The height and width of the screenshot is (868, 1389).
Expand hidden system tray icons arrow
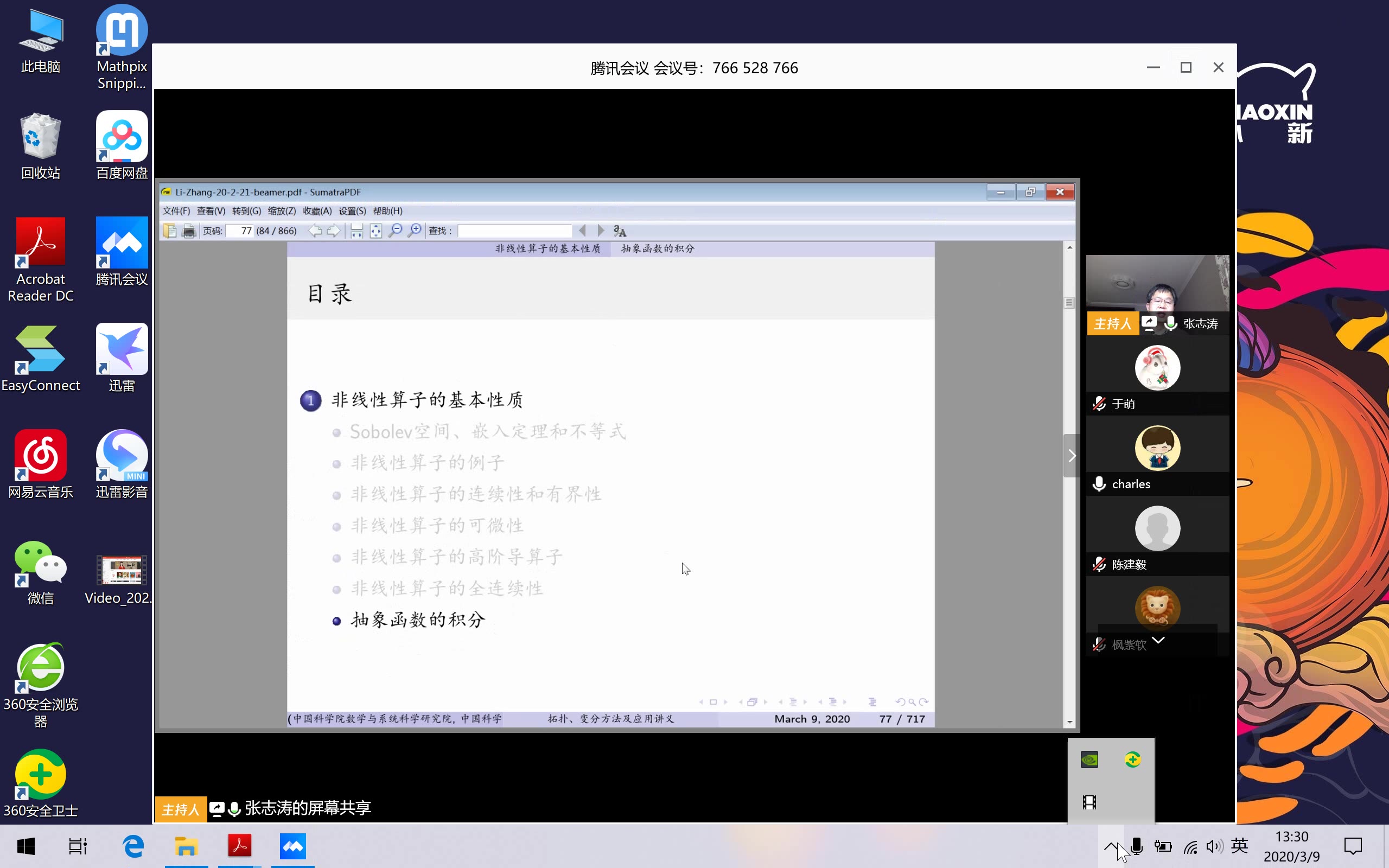(x=1111, y=846)
